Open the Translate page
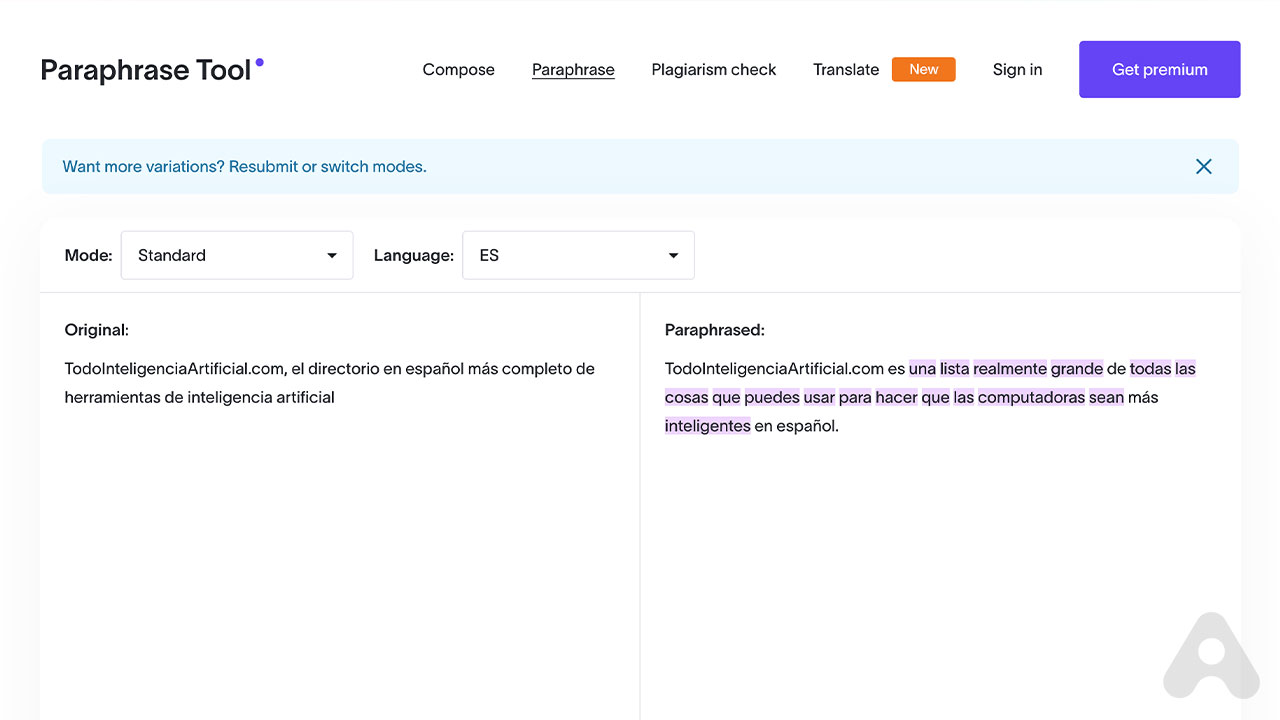 click(x=845, y=70)
